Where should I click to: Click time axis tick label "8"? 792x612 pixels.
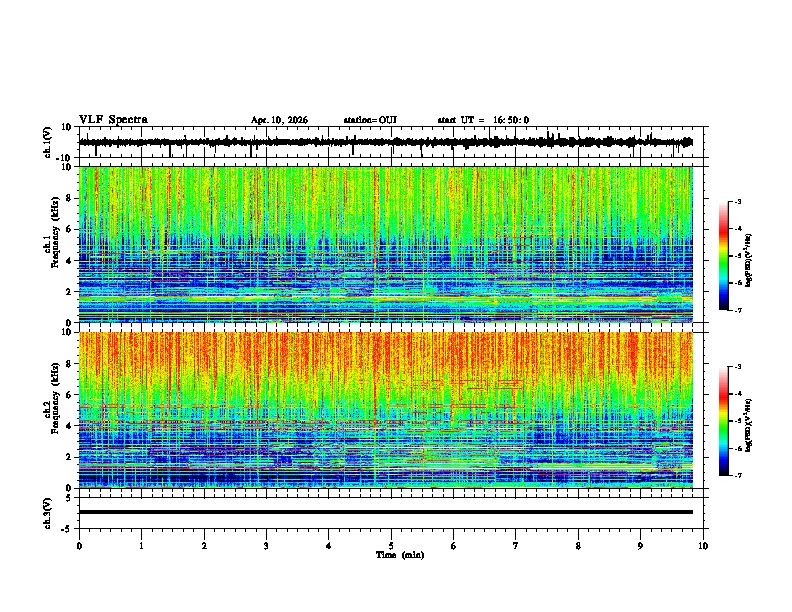(578, 546)
